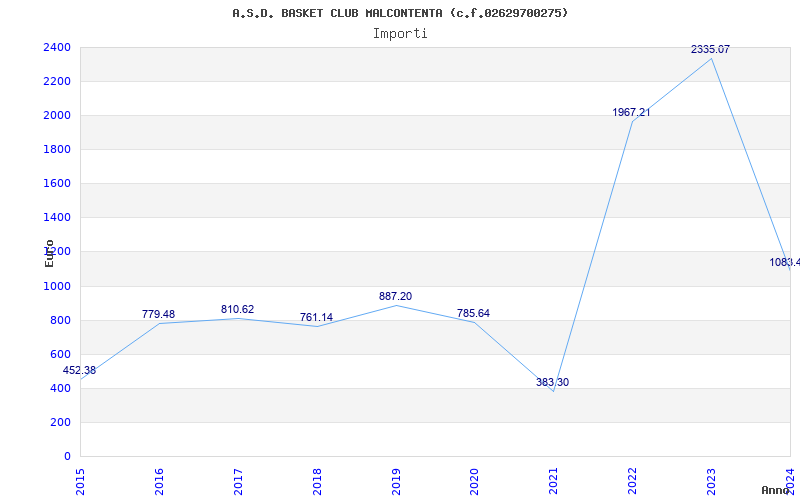Select the 810.62 data label

pos(237,309)
